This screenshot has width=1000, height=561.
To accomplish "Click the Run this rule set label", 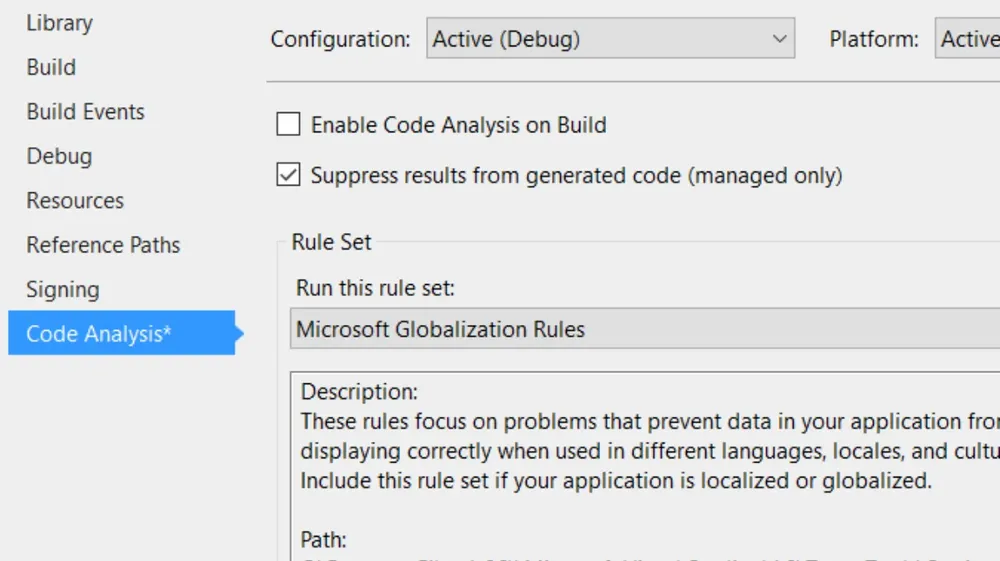I will [375, 288].
